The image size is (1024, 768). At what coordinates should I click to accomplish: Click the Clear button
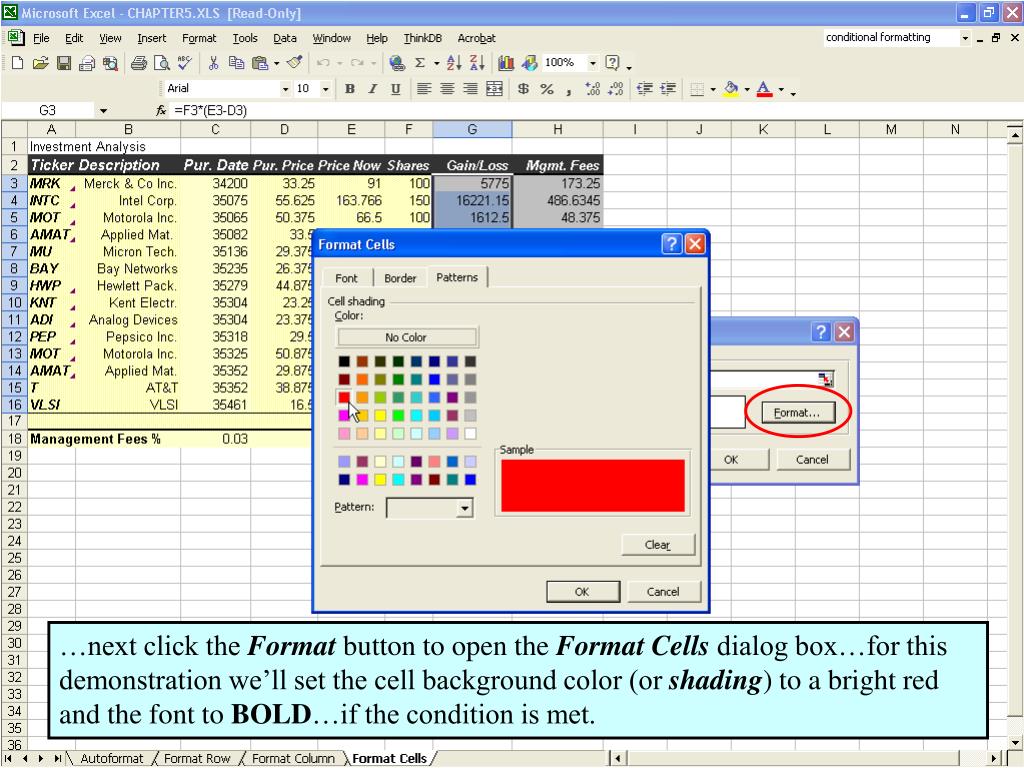658,545
